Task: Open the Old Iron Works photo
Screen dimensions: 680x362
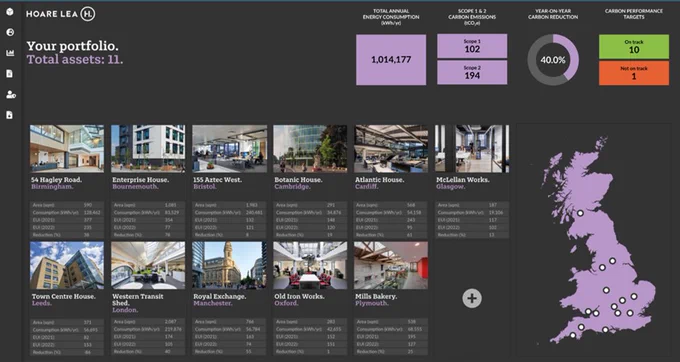Action: point(310,265)
